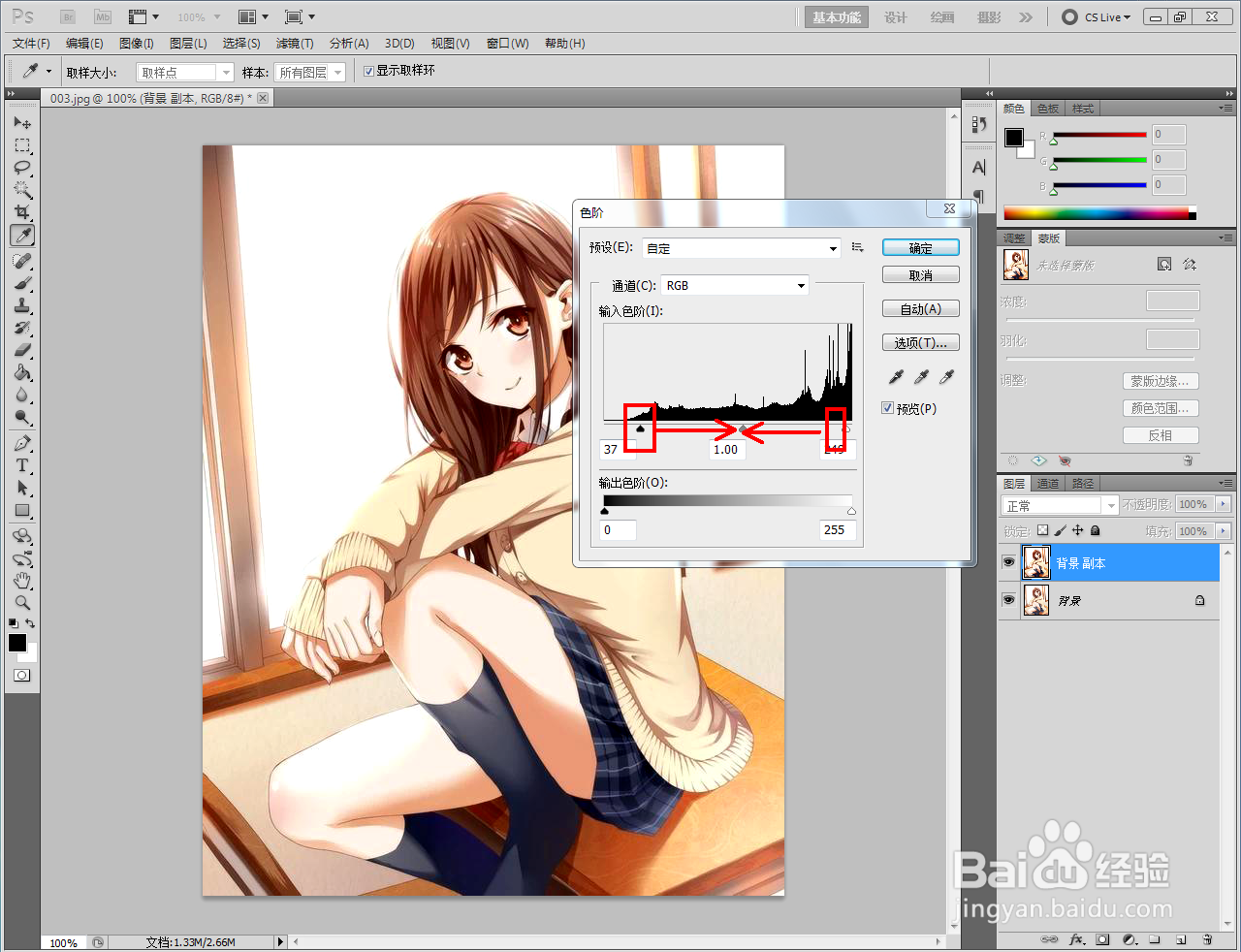Open the 窗口(W) menu
Screen dimensions: 1241x952
(508, 43)
